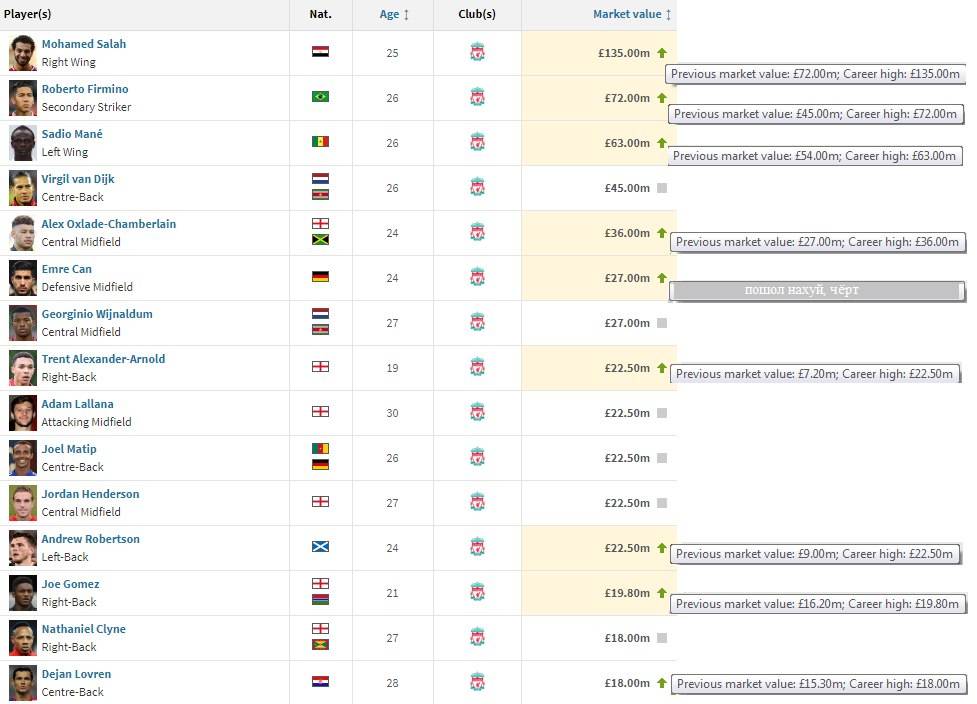Screen dimensions: 977x704
Task: Click Egypt flag beside Mohamed Salah
Action: coord(320,52)
